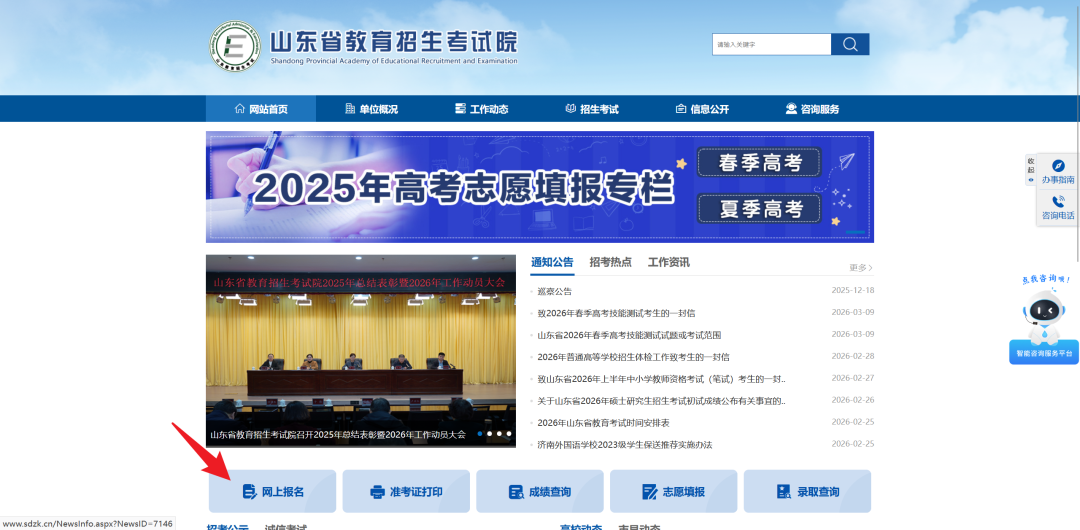Open the 办事指南 compass icon
Viewport: 1080px width, 530px height.
pyautogui.click(x=1058, y=167)
